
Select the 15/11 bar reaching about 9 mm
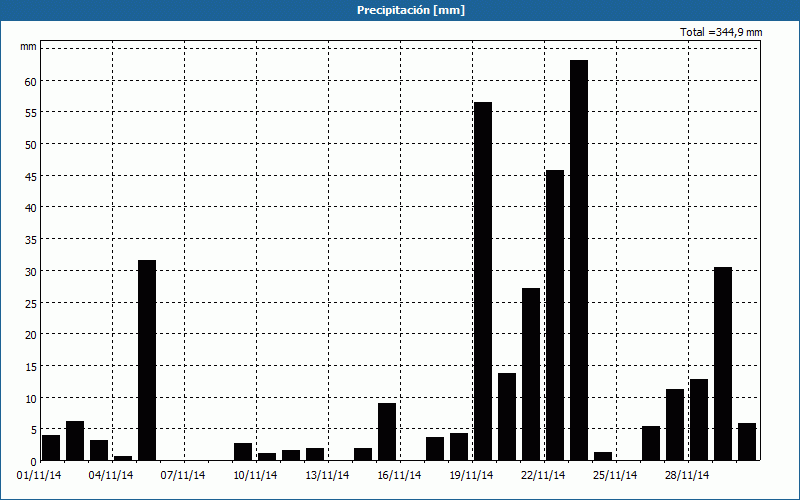(x=387, y=432)
